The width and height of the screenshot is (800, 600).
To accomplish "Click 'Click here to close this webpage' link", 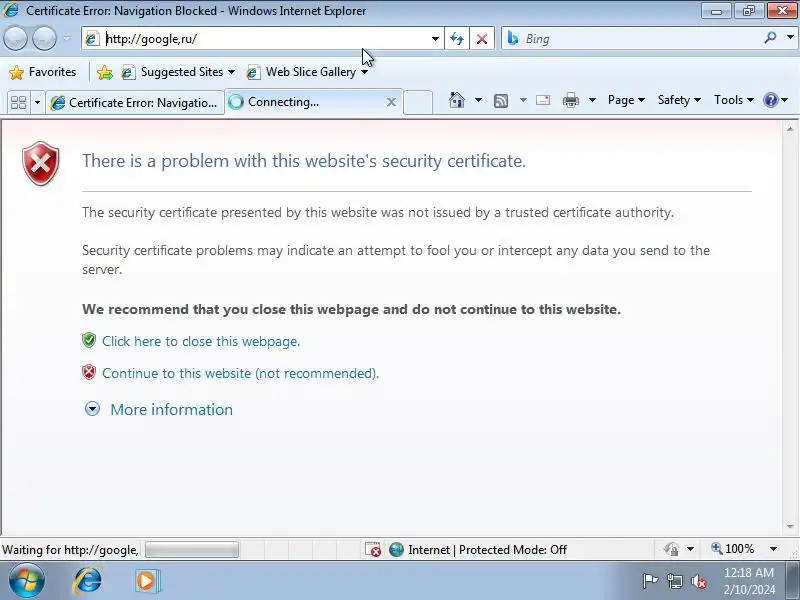I will click(201, 341).
